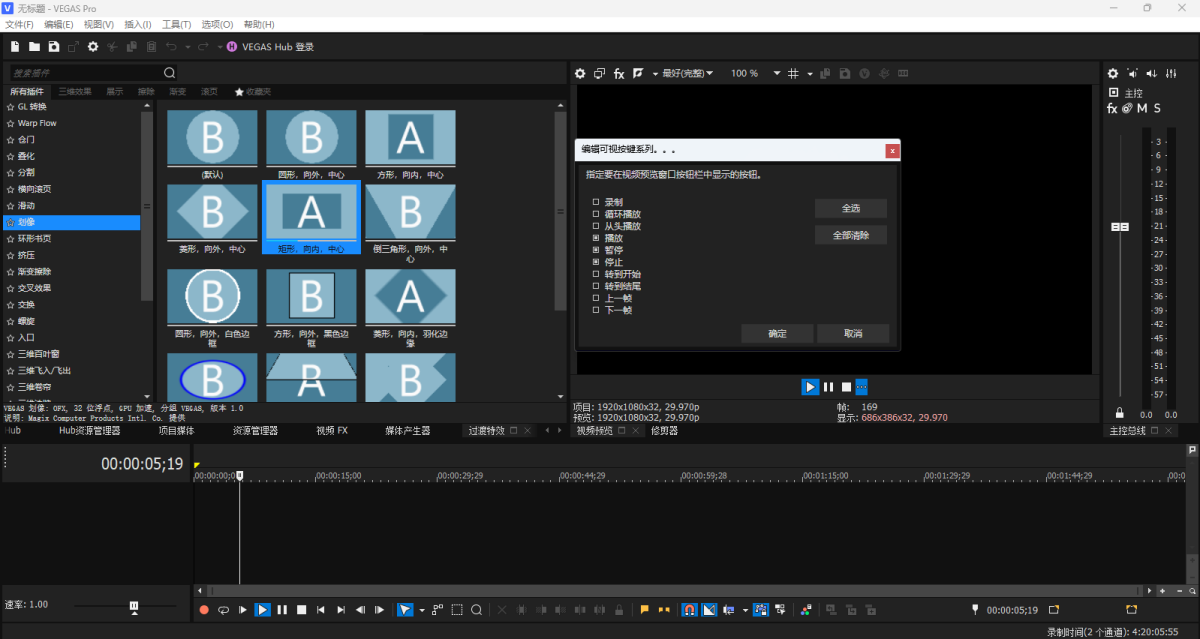The height and width of the screenshot is (639, 1200).
Task: Open video output fx in preview toolbar
Action: pyautogui.click(x=619, y=73)
